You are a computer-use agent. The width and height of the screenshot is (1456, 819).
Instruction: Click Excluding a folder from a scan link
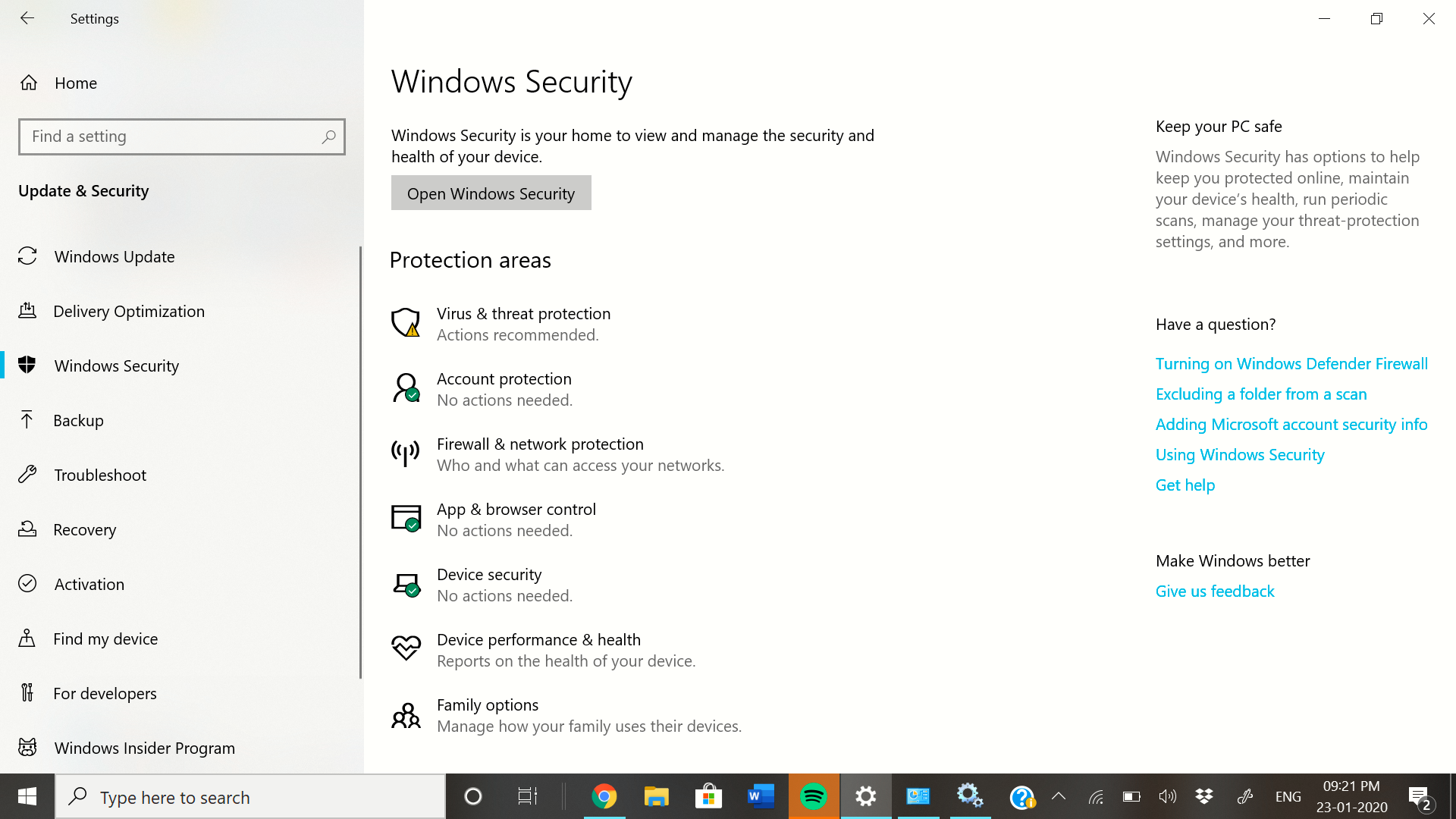click(1261, 393)
